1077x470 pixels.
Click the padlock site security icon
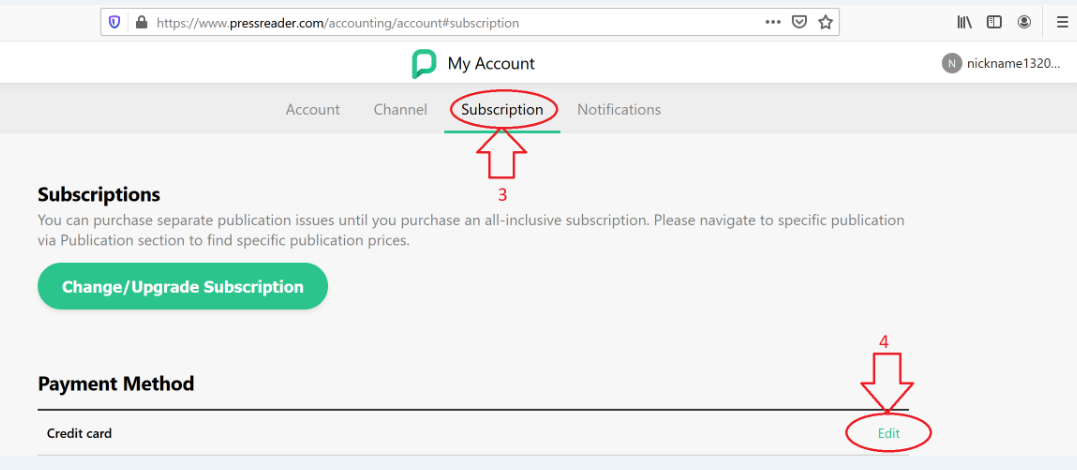coord(141,23)
